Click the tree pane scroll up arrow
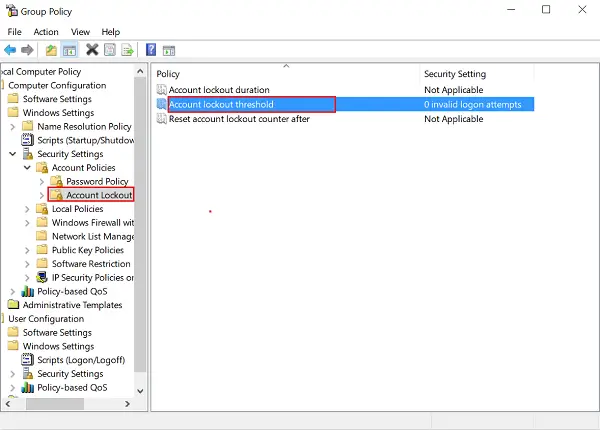The height and width of the screenshot is (430, 600). (140, 71)
